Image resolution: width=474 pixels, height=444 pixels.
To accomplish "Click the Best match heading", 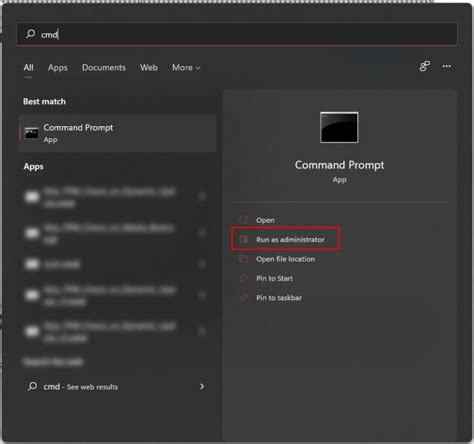I will [44, 102].
